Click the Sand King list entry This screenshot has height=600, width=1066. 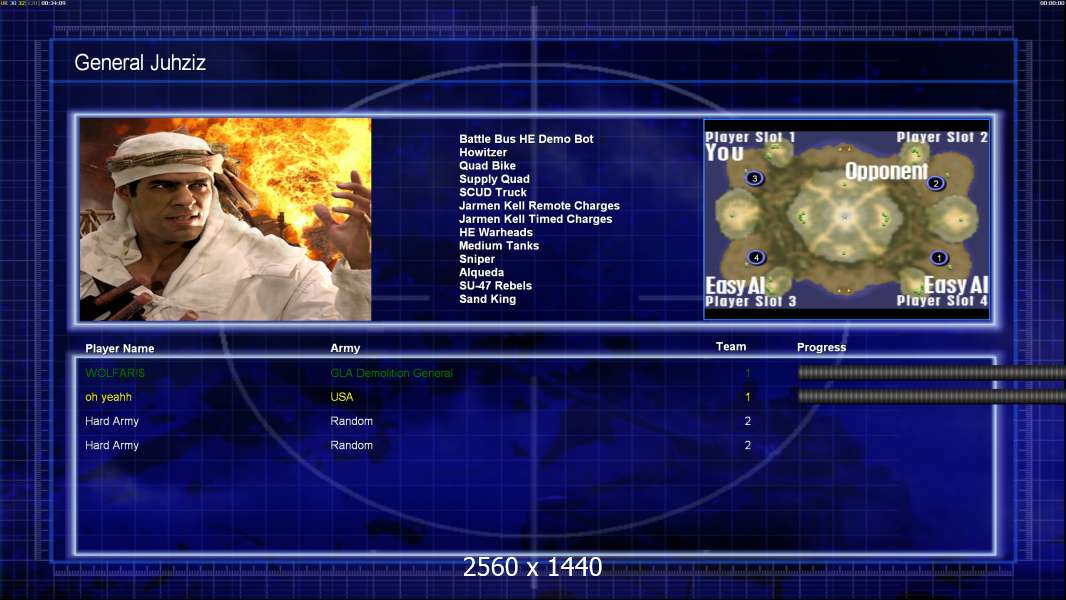click(487, 299)
